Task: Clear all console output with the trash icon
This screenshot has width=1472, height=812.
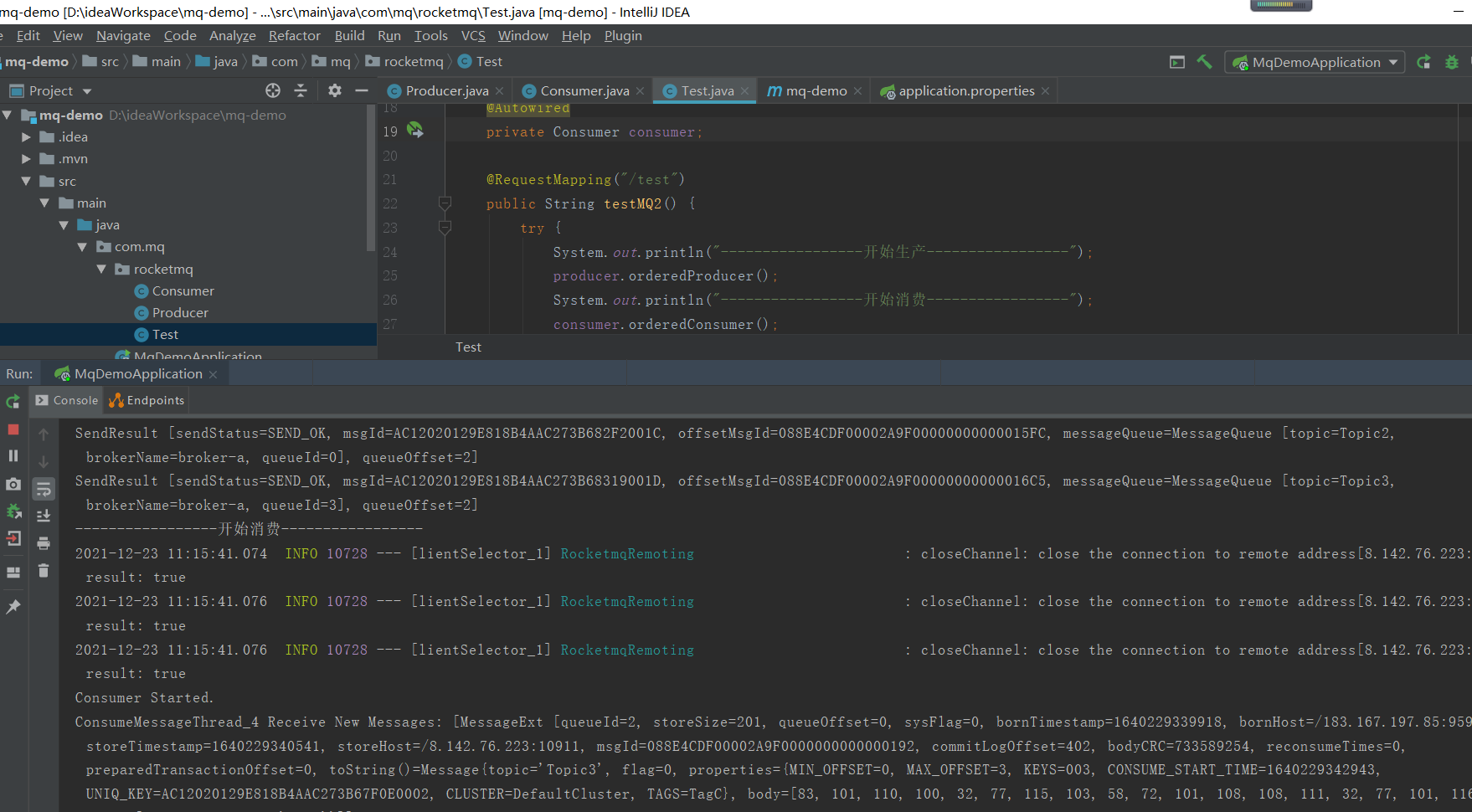Action: pyautogui.click(x=44, y=571)
